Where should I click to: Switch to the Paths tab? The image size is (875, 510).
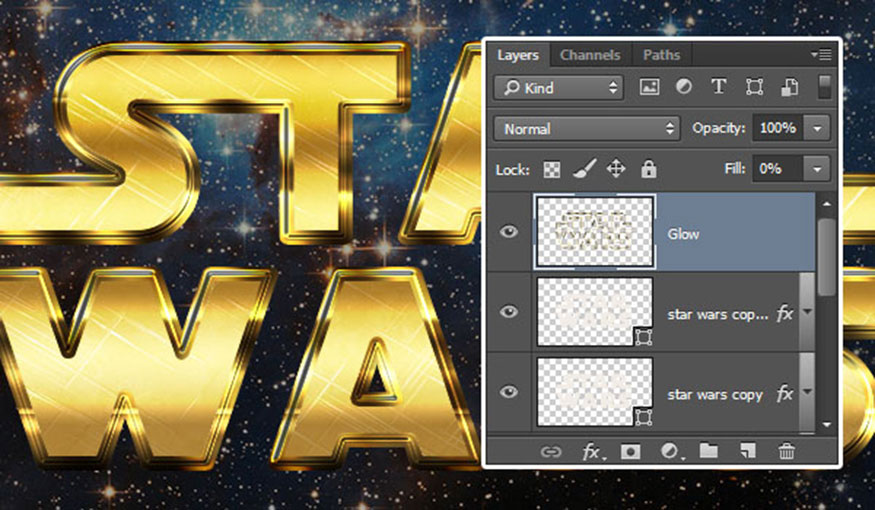tap(662, 55)
